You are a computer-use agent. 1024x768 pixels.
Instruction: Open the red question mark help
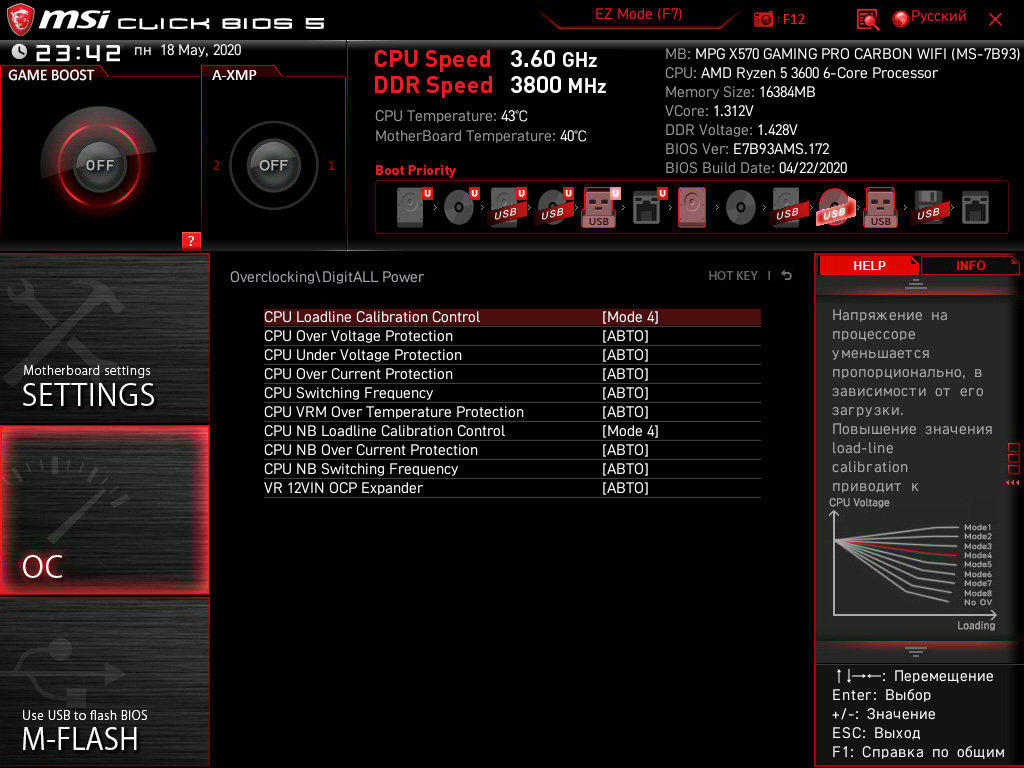click(191, 240)
